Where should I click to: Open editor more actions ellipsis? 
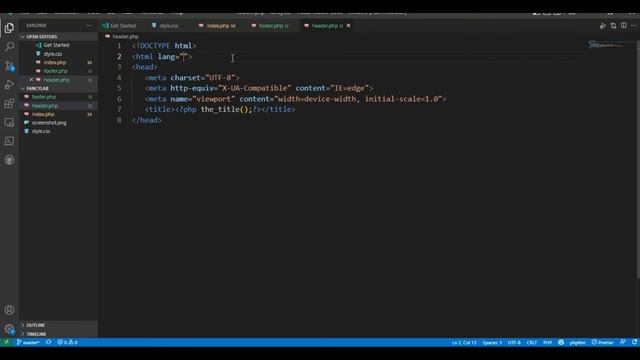click(634, 25)
